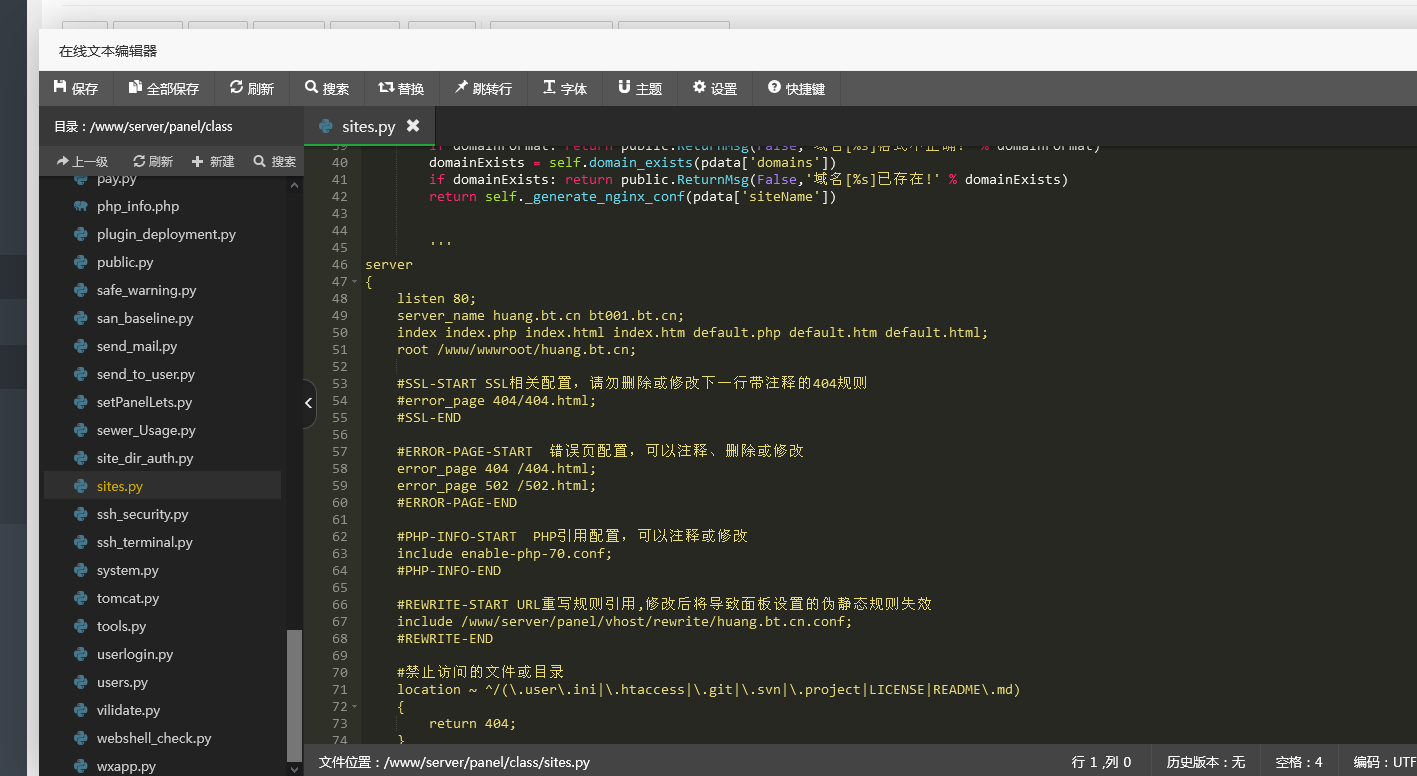This screenshot has width=1417, height=776.
Task: Change 空格: 4 indentation setting
Action: (x=1298, y=762)
